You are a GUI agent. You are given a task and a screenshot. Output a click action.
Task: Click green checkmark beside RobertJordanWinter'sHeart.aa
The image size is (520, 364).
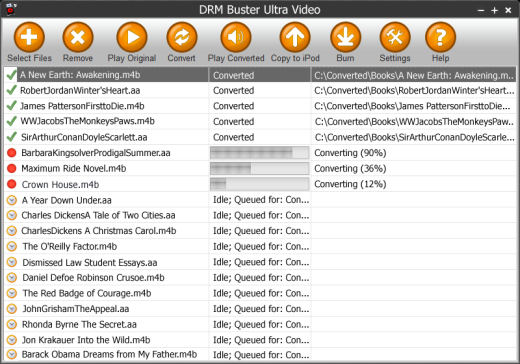(12, 90)
